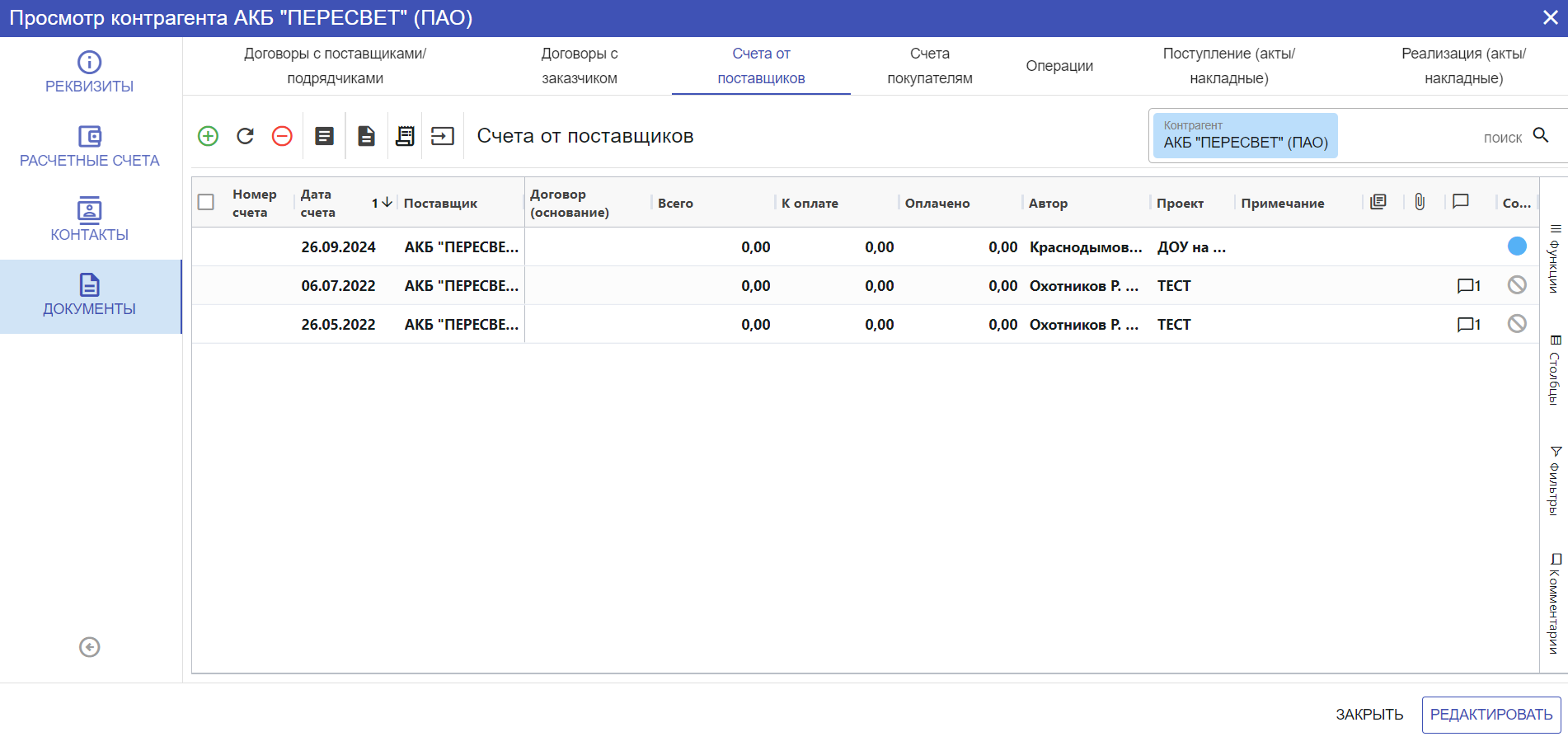The width and height of the screenshot is (1568, 746).
Task: Toggle the select-all rows checkbox
Action: (206, 202)
